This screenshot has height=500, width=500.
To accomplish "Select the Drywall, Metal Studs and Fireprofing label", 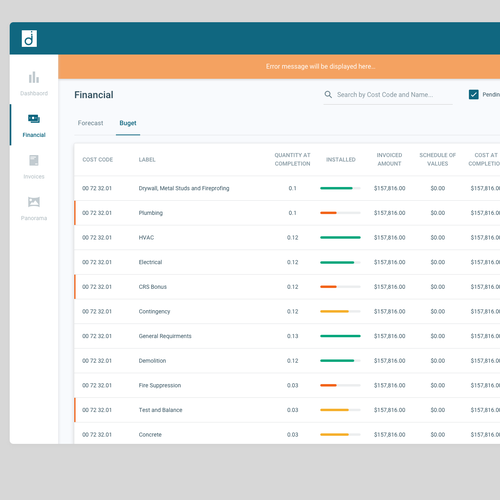I will click(184, 188).
